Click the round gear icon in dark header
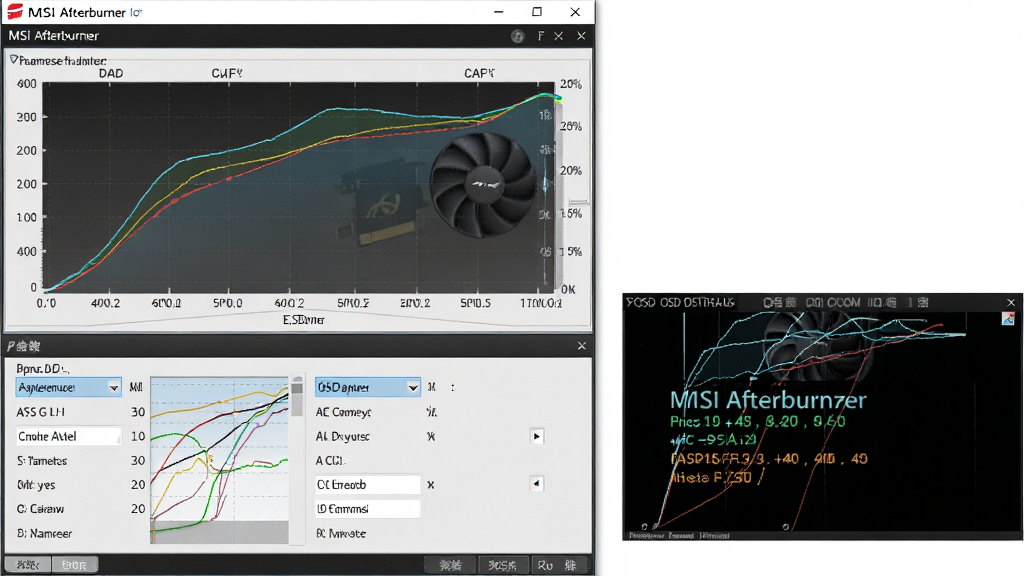The width and height of the screenshot is (1024, 576). (x=517, y=37)
